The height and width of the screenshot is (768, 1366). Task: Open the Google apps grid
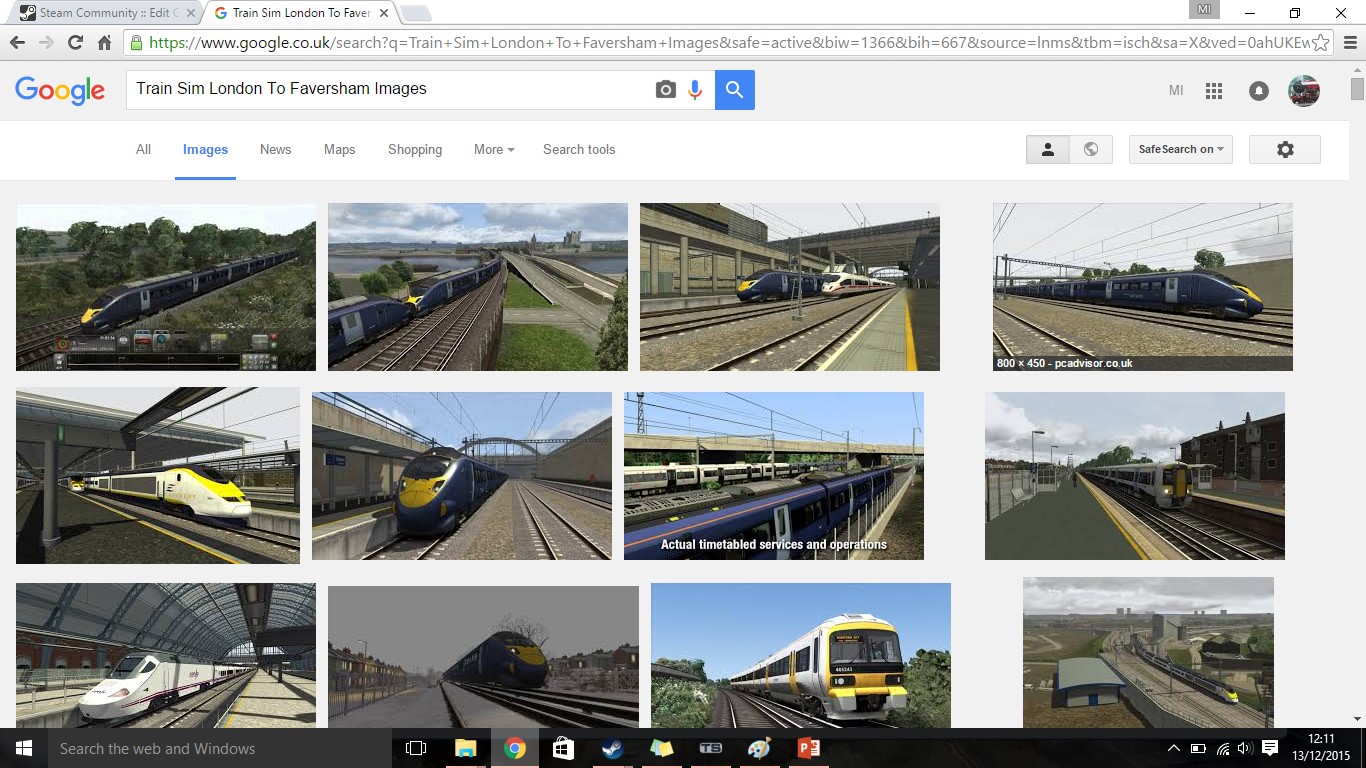[1214, 91]
